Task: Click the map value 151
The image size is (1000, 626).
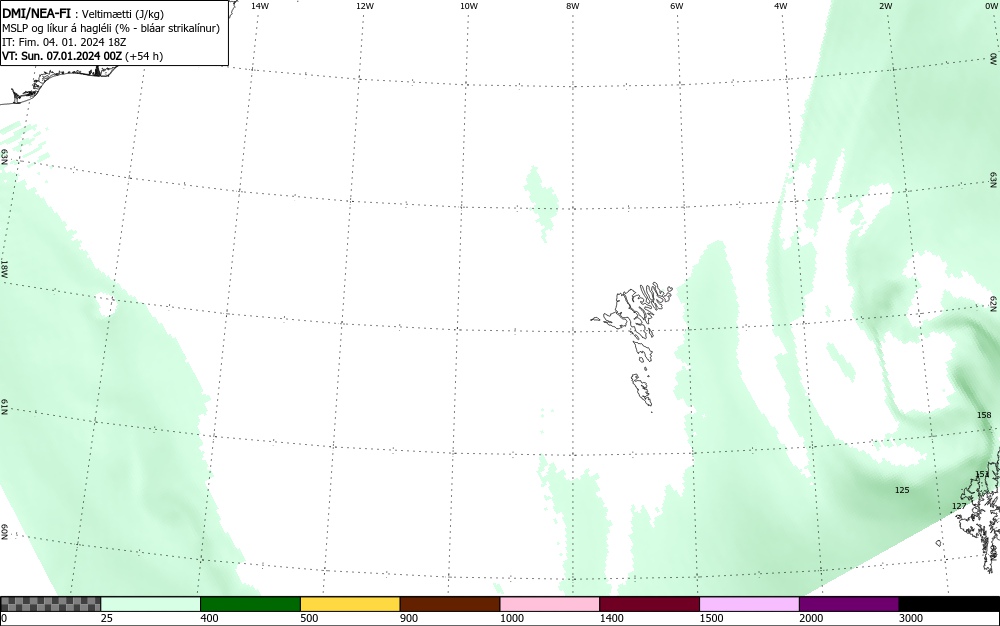Action: pyautogui.click(x=982, y=474)
